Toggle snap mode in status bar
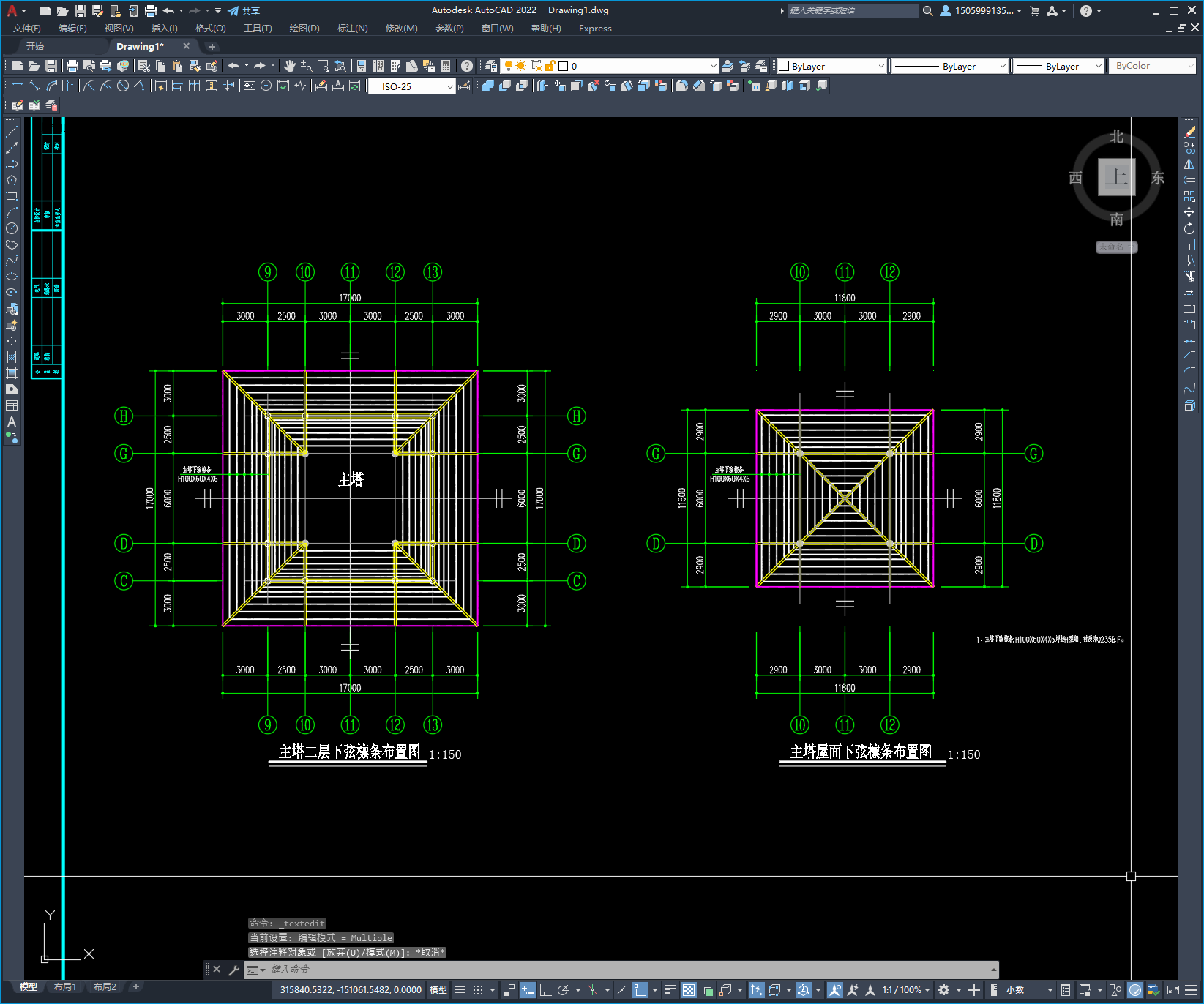Image resolution: width=1204 pixels, height=1004 pixels. coord(478,990)
